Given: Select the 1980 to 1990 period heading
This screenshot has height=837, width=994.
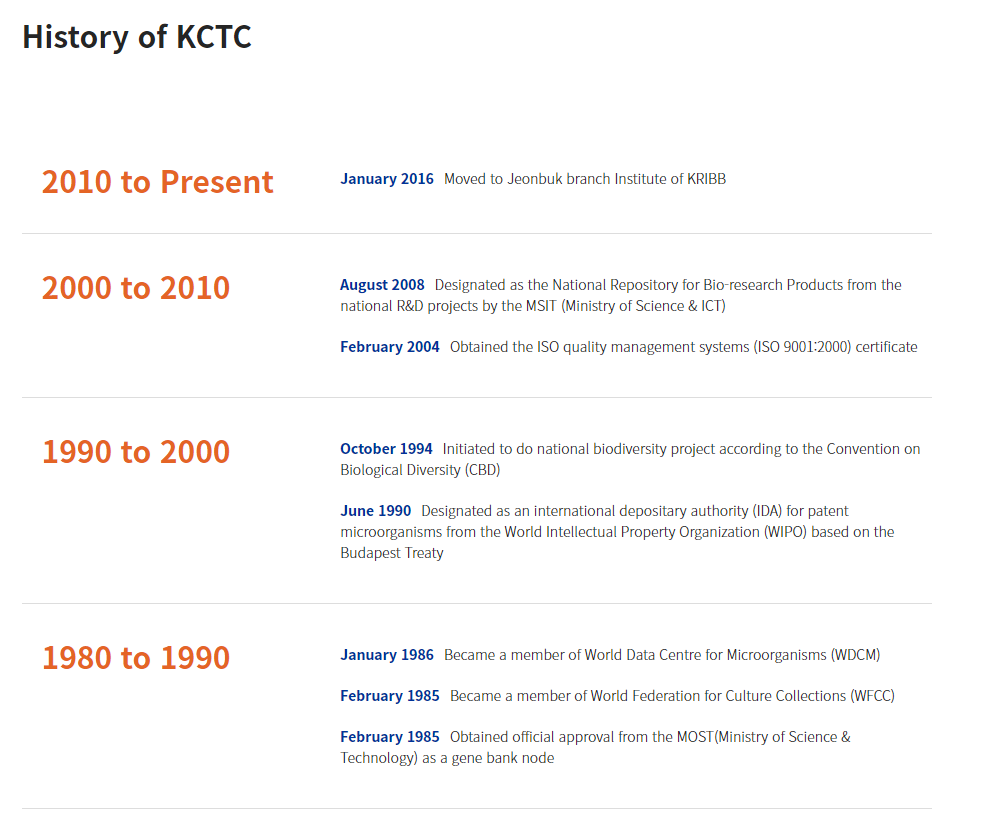Looking at the screenshot, I should (x=136, y=658).
